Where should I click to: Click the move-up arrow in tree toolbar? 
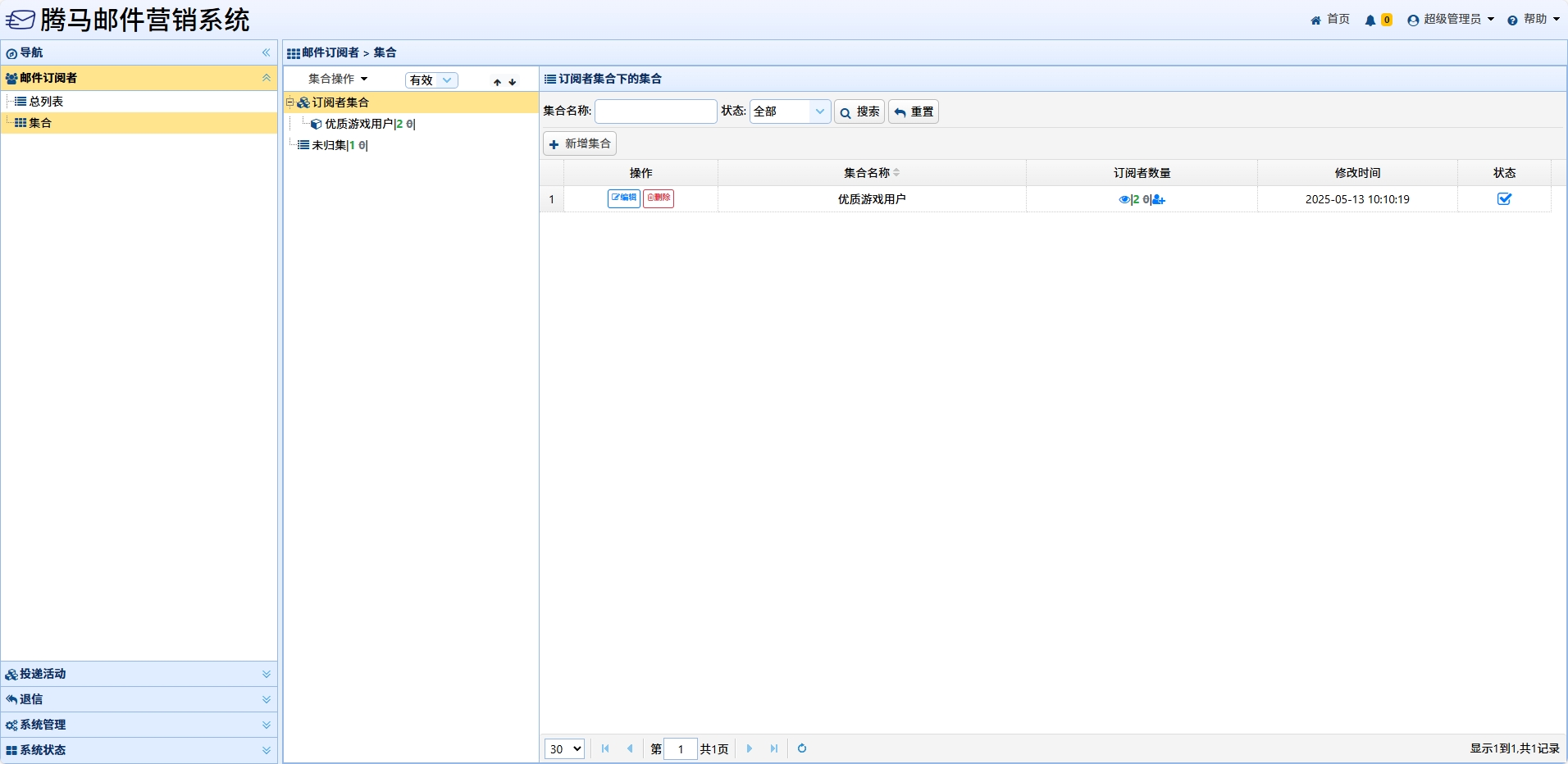[497, 82]
